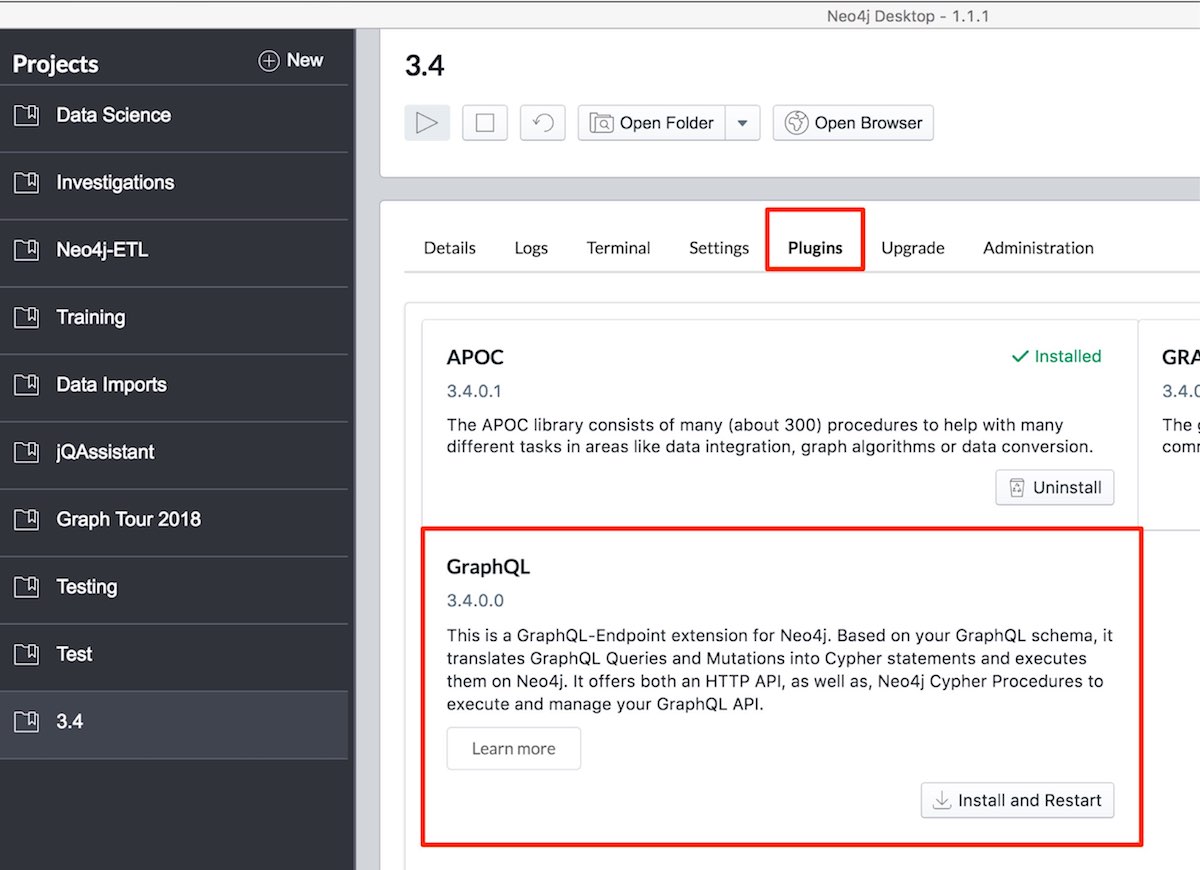Click the Open Folder button
The image size is (1200, 870).
coord(651,123)
